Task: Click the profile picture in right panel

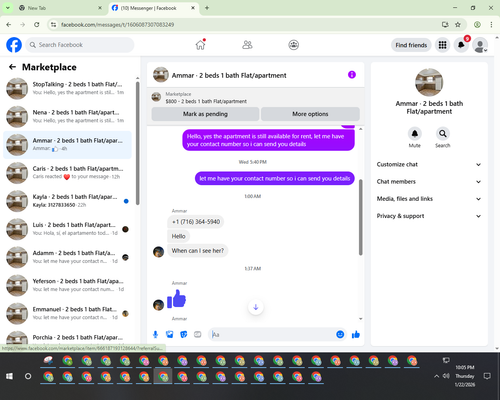Action: 429,82
